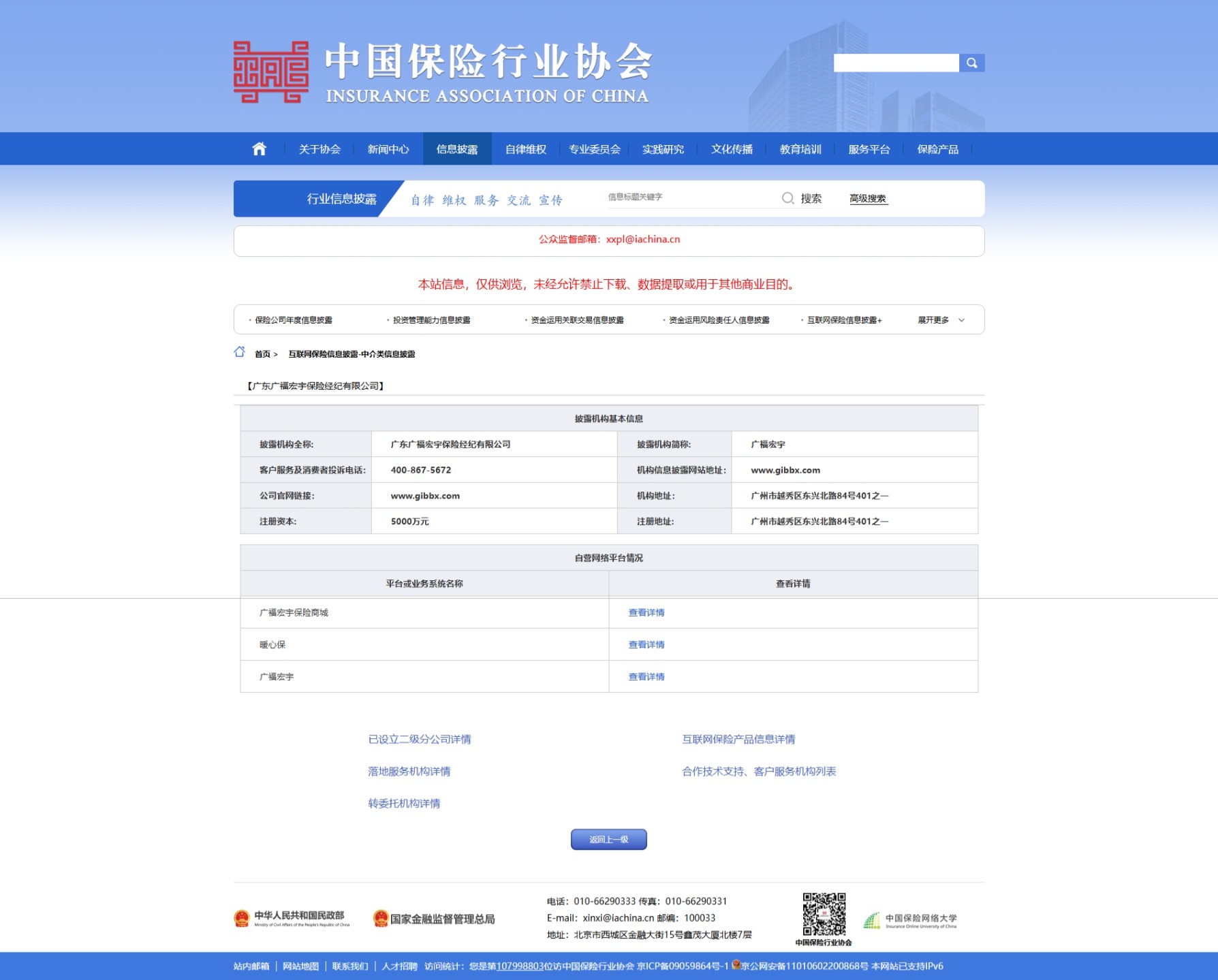Click the 首页 breadcrumb link
The height and width of the screenshot is (980, 1218).
click(262, 354)
